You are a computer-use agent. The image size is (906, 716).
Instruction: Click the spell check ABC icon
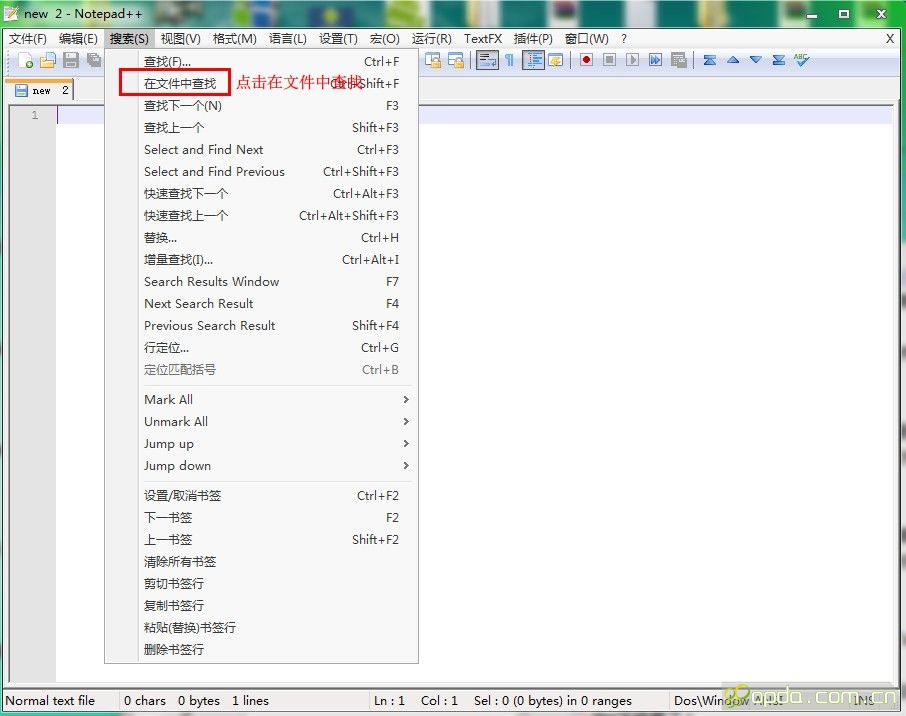click(802, 60)
